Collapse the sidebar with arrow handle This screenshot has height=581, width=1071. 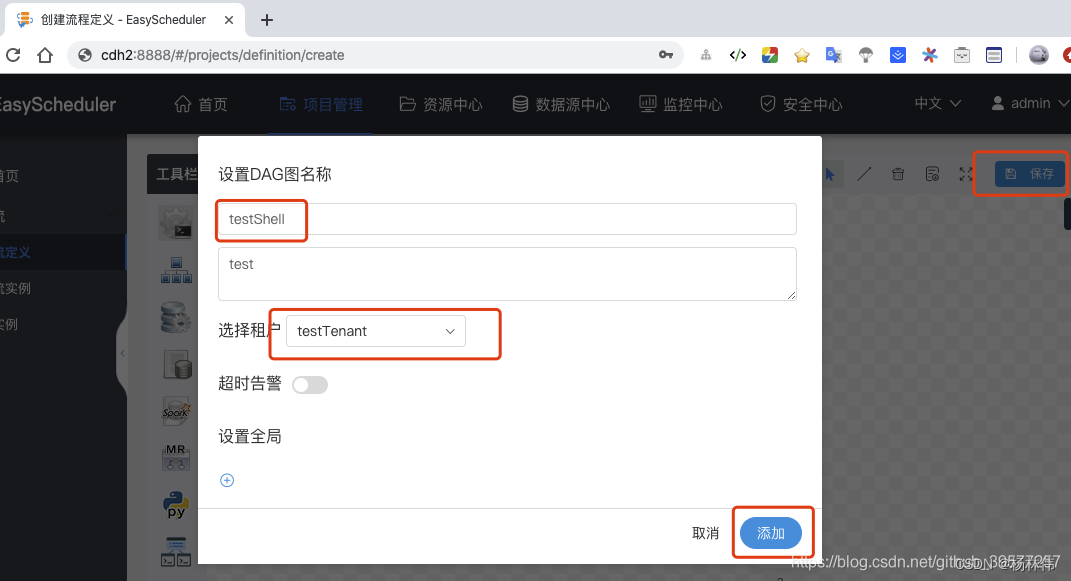(x=122, y=353)
